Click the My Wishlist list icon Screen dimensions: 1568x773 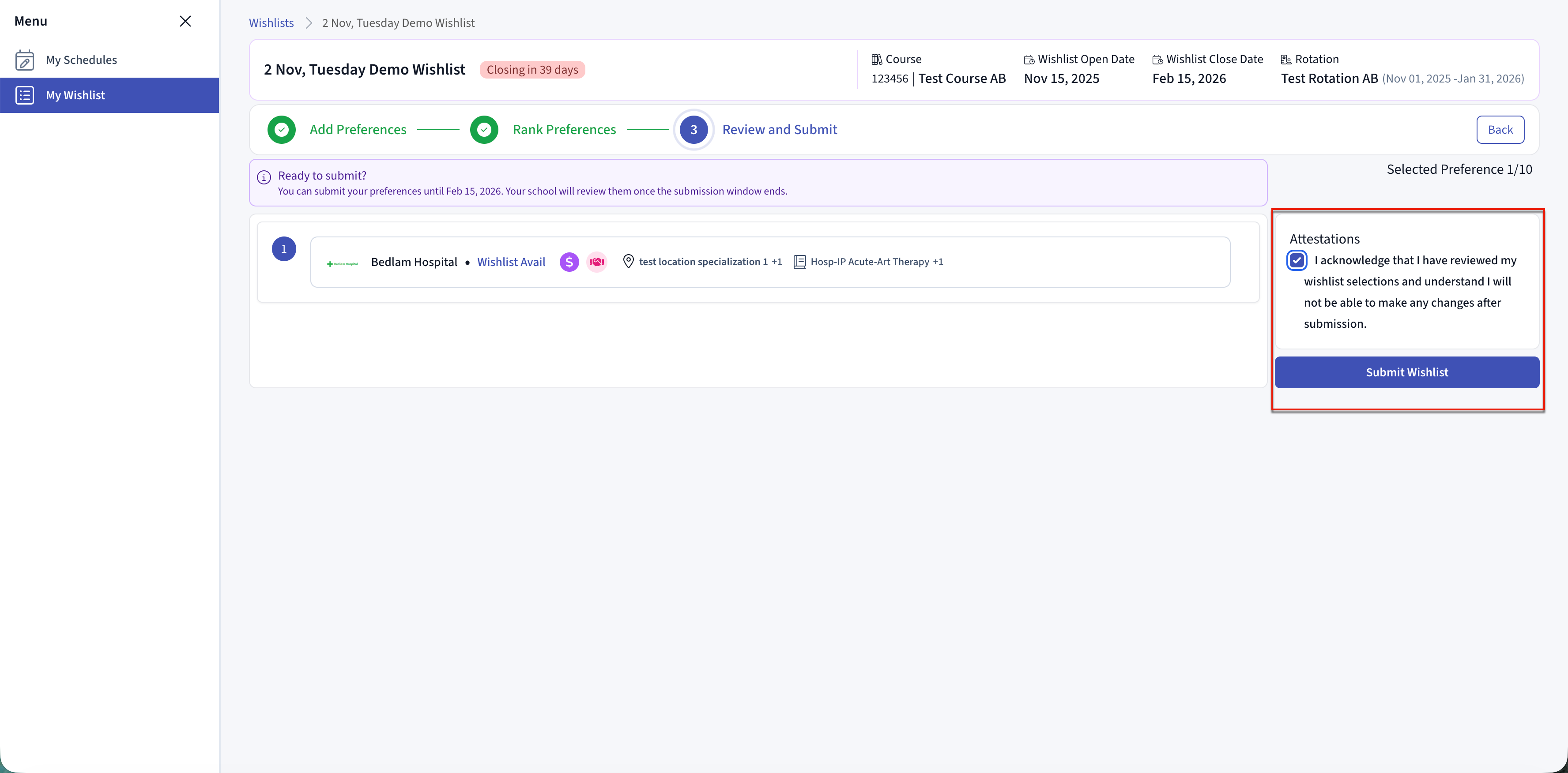(x=24, y=95)
